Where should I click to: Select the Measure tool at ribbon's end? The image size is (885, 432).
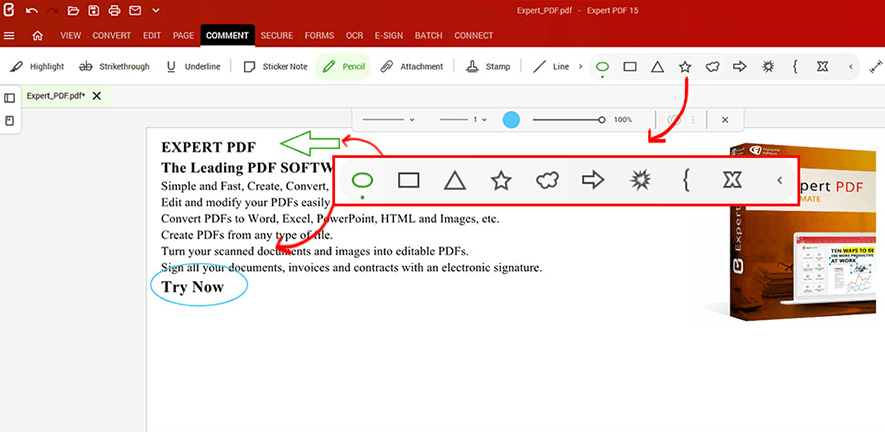(x=876, y=67)
